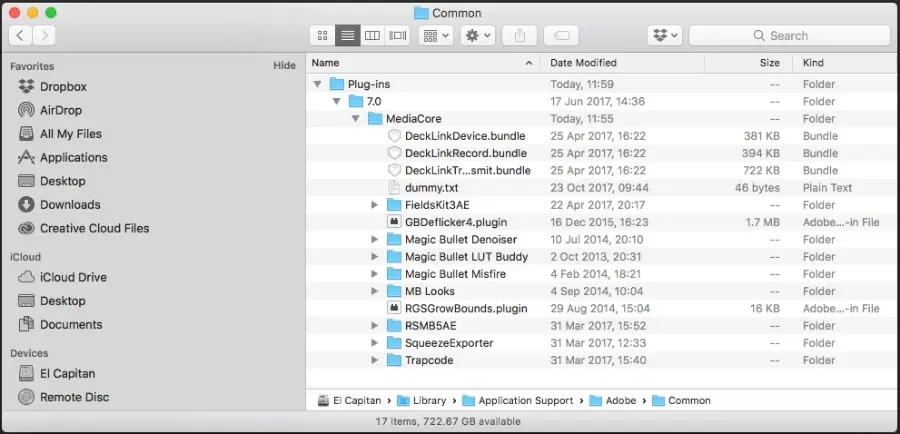Open the gear Action menu
This screenshot has width=900, height=434.
(478, 36)
